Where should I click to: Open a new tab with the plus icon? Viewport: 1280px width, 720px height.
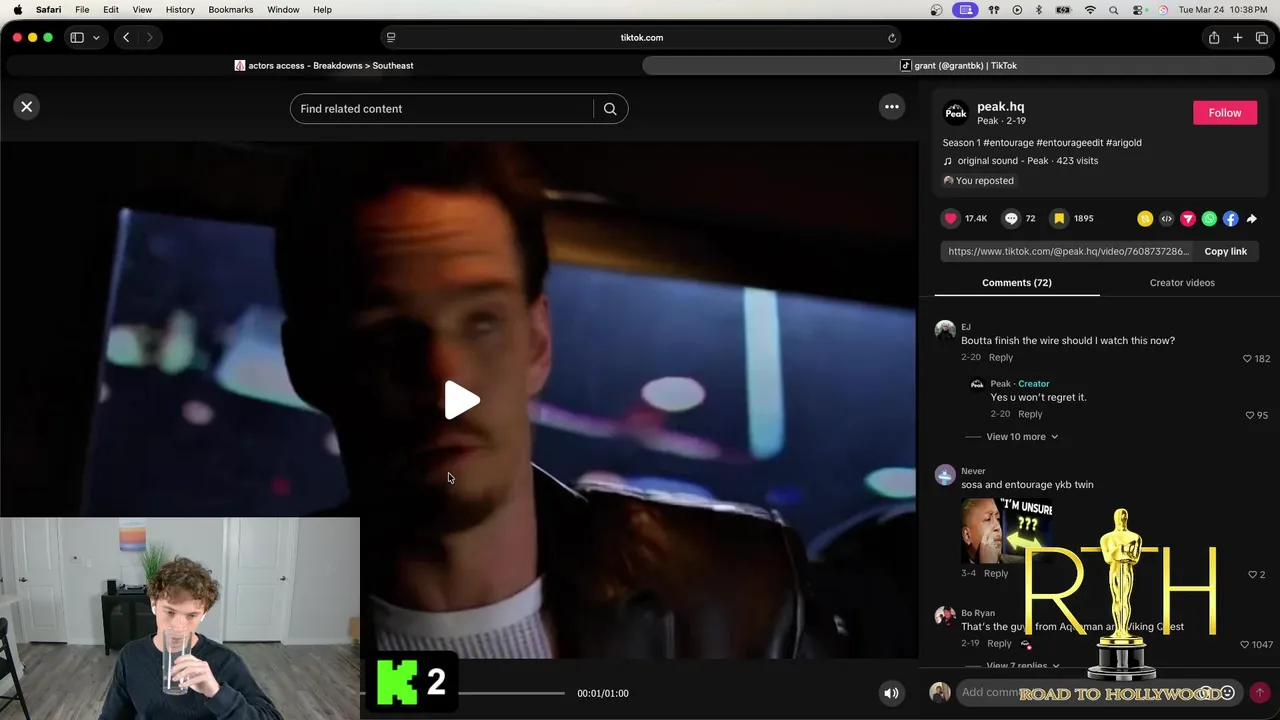click(1238, 38)
